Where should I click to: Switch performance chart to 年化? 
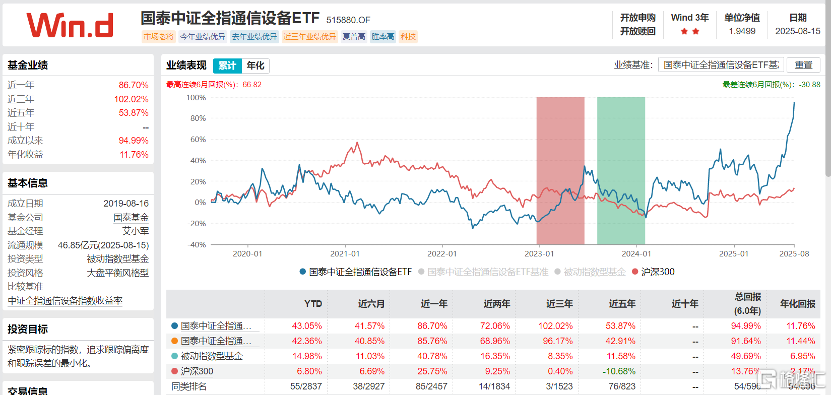pyautogui.click(x=255, y=66)
